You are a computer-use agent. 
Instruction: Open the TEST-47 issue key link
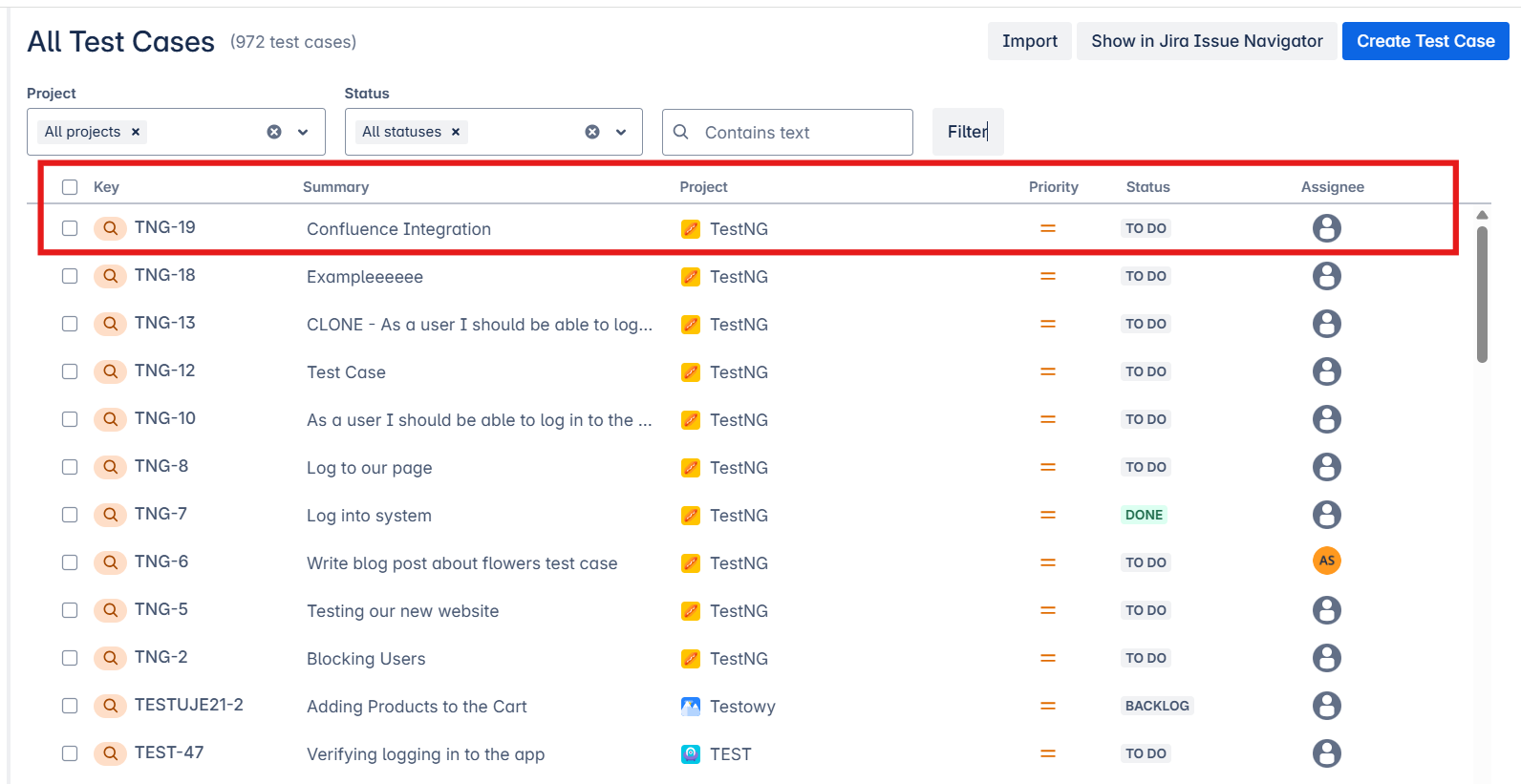(168, 752)
